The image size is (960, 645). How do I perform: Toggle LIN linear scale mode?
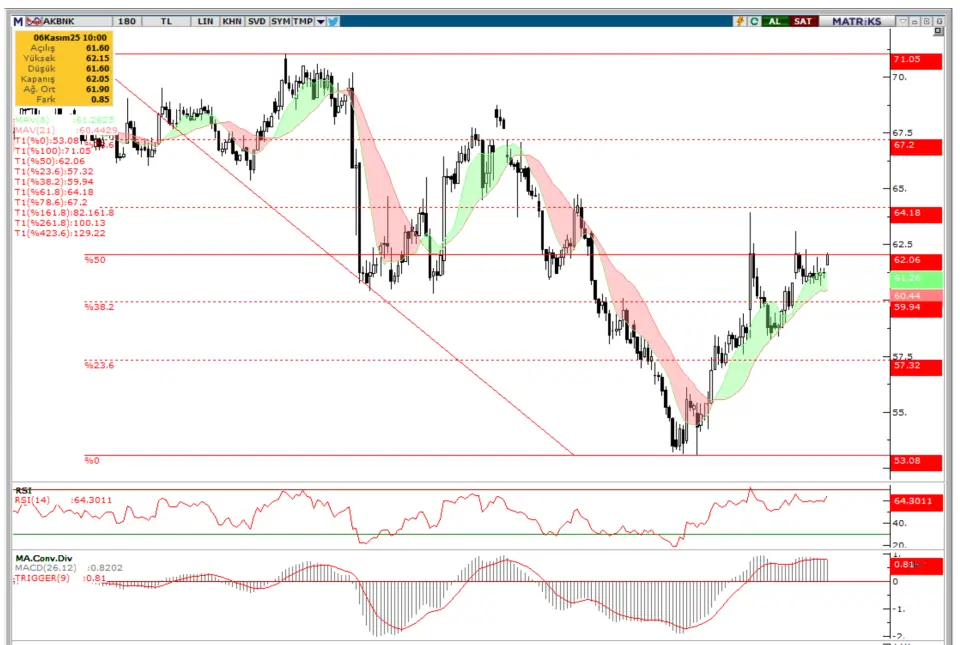coord(205,21)
